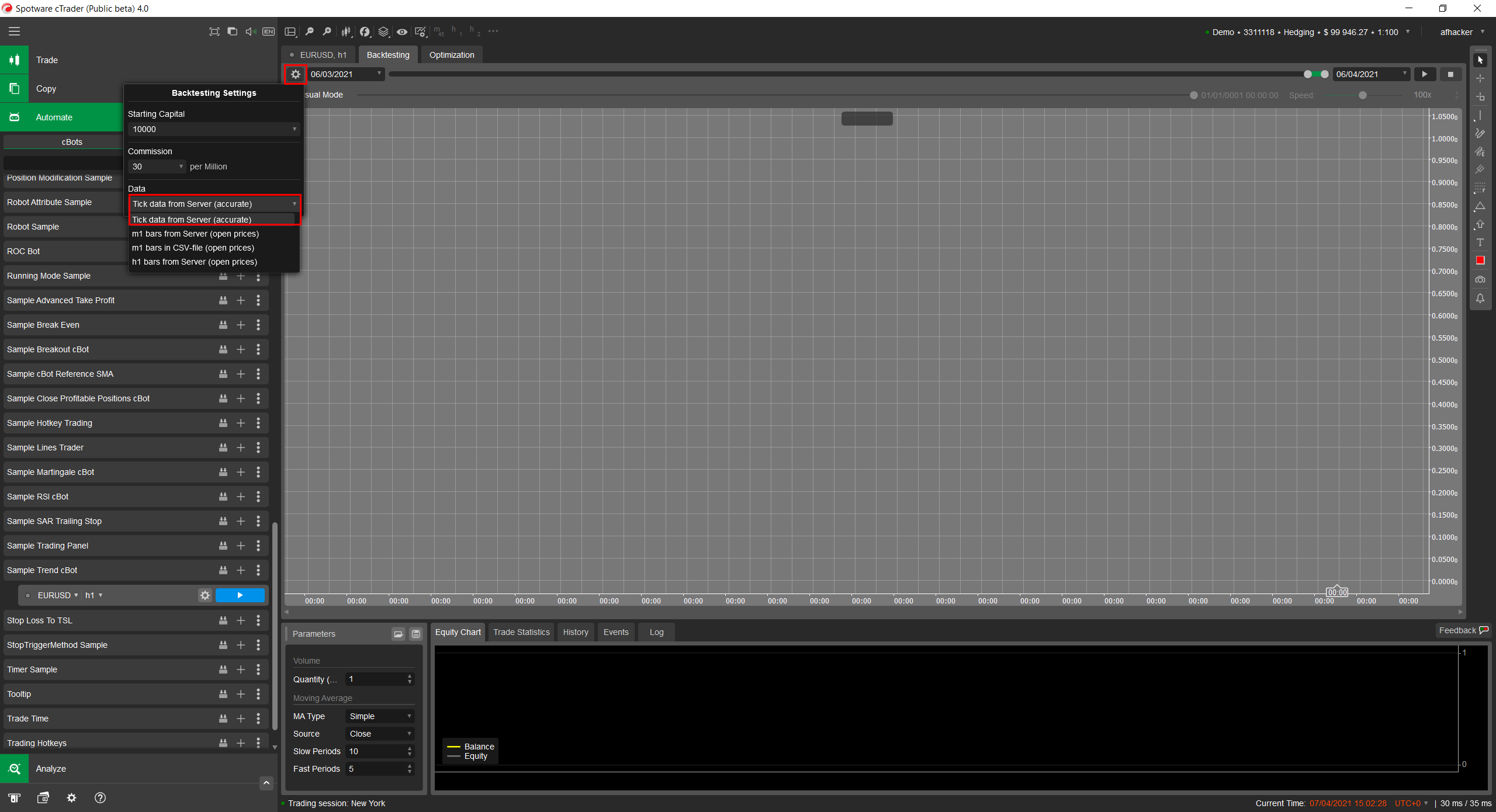Select the cursor pointer tool
1496x812 pixels.
click(x=1480, y=60)
